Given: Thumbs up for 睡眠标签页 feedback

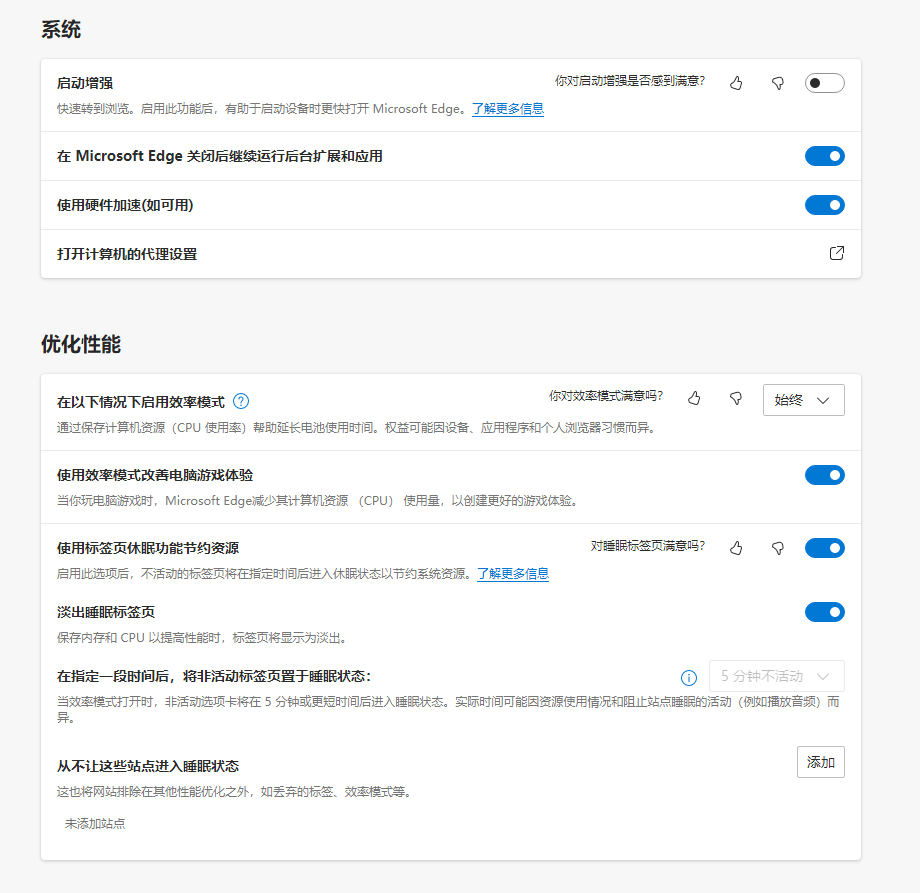Looking at the screenshot, I should pyautogui.click(x=736, y=548).
